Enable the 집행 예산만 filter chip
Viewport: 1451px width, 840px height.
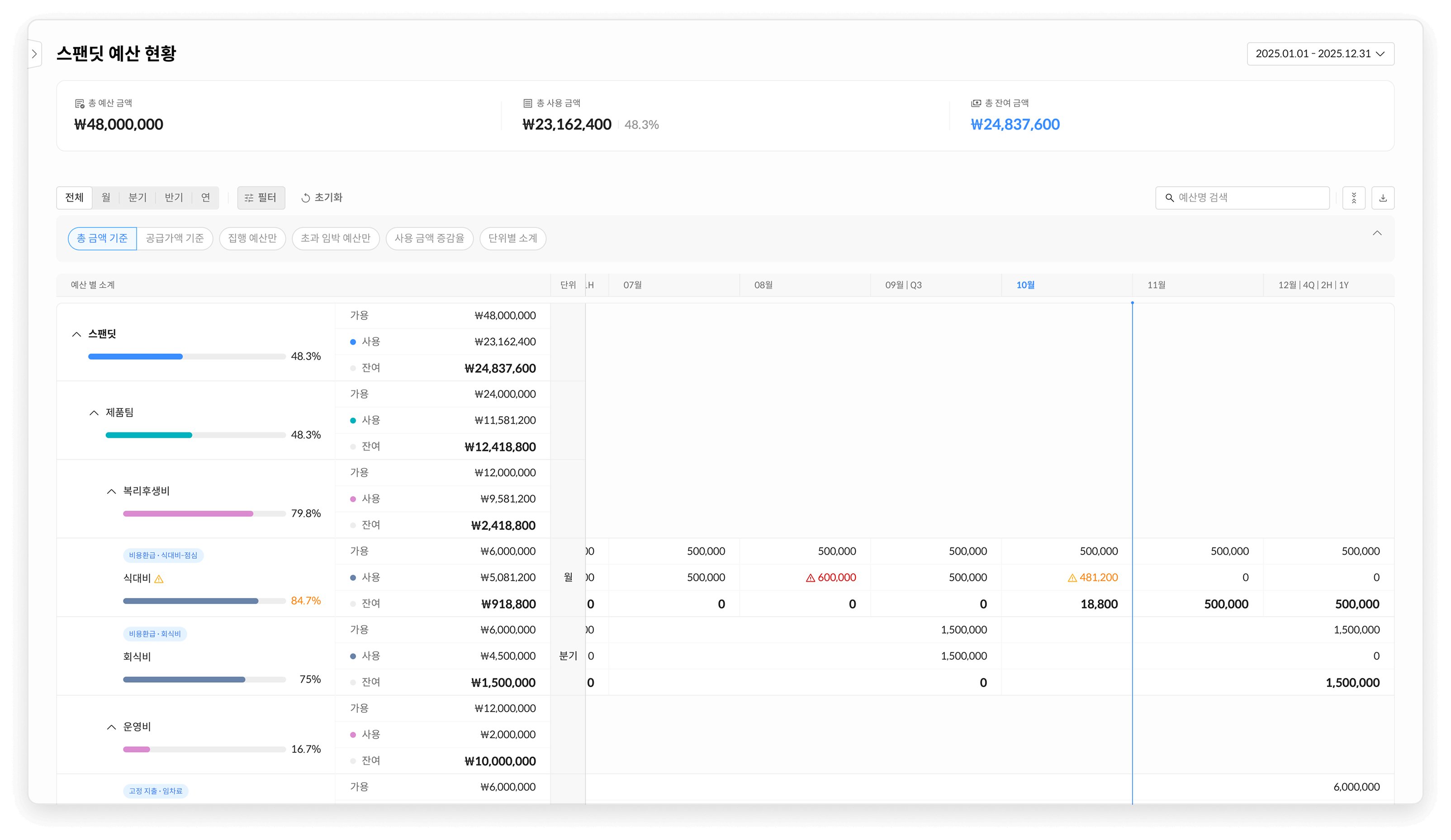click(x=252, y=238)
